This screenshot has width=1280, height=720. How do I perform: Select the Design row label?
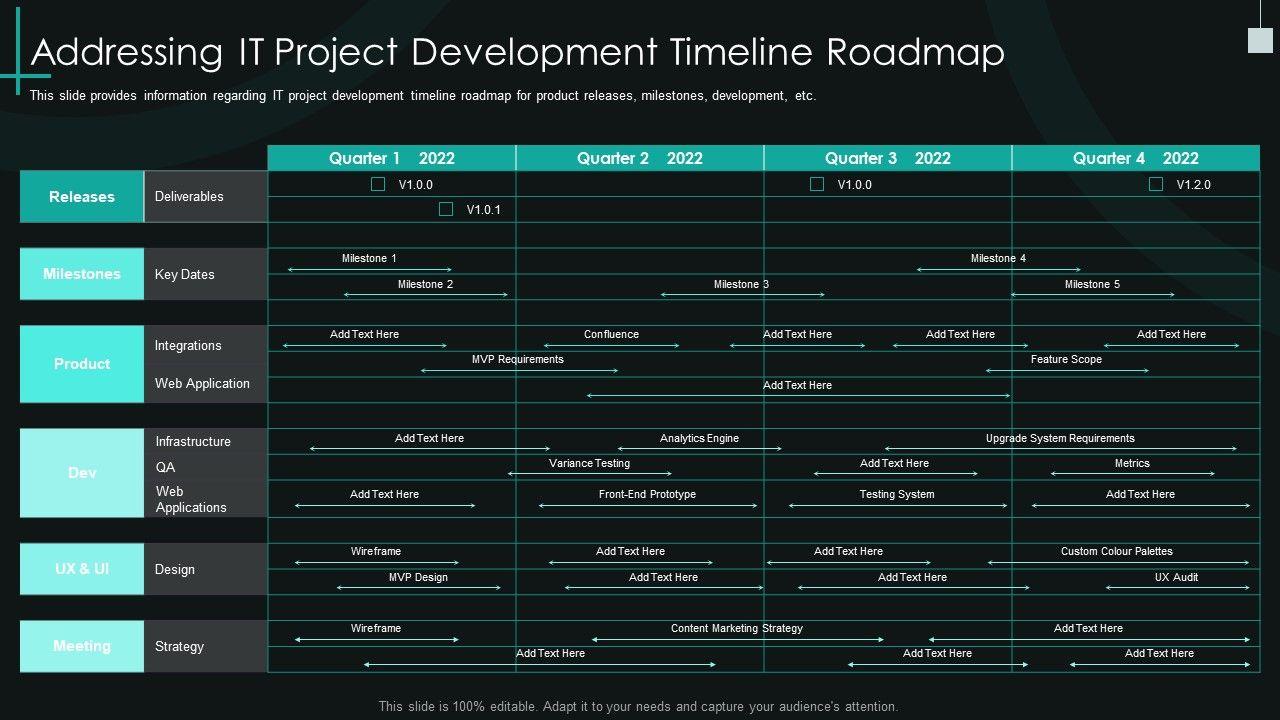coord(175,570)
